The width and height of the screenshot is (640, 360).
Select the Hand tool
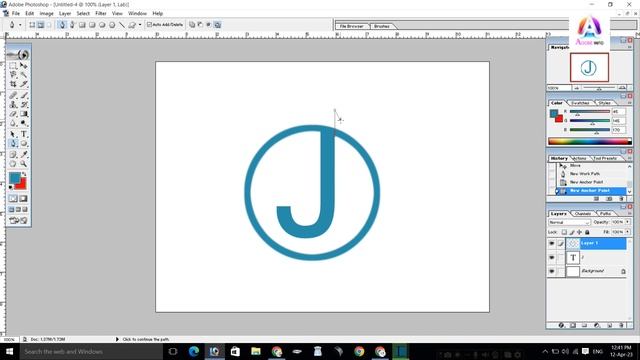[x=13, y=164]
